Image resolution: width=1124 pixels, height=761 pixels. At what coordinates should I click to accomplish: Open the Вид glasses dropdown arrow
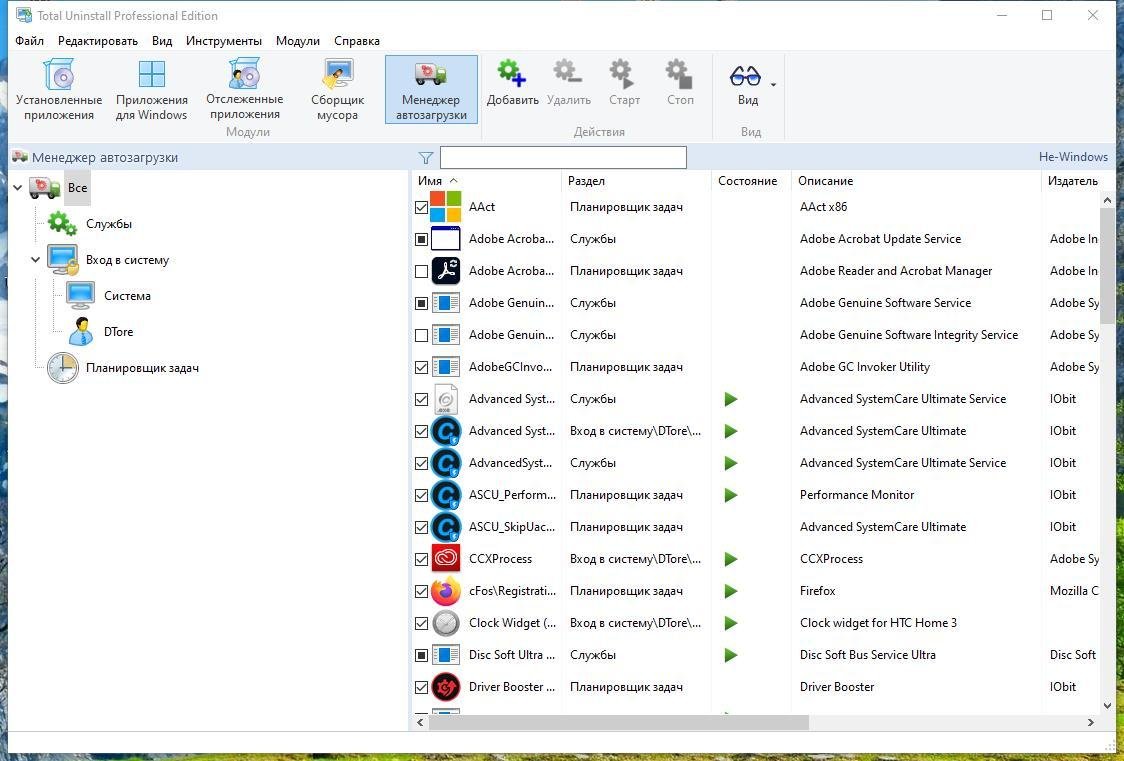[x=773, y=85]
